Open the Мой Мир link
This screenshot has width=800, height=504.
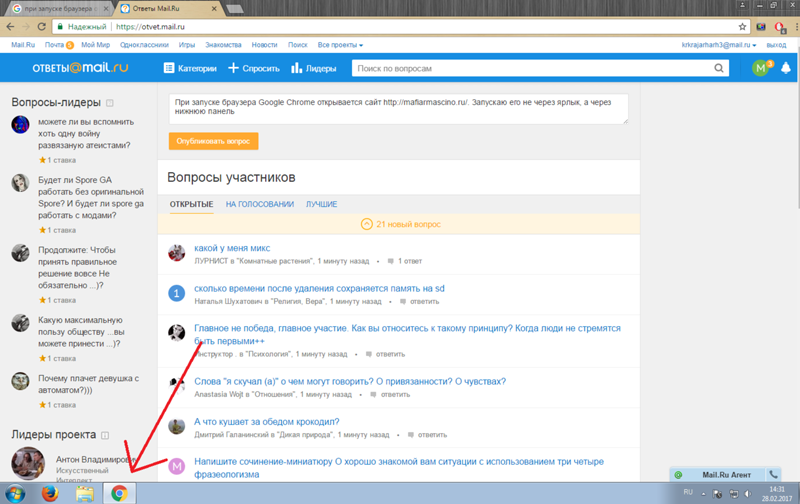tap(95, 45)
